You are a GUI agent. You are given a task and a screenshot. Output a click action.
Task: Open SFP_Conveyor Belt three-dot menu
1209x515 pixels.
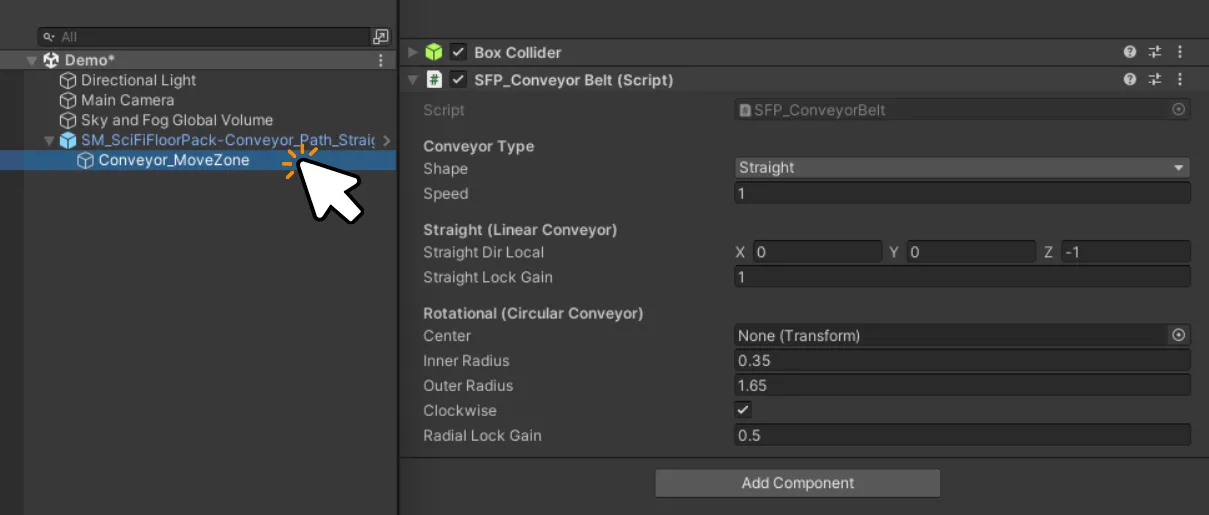[1180, 79]
